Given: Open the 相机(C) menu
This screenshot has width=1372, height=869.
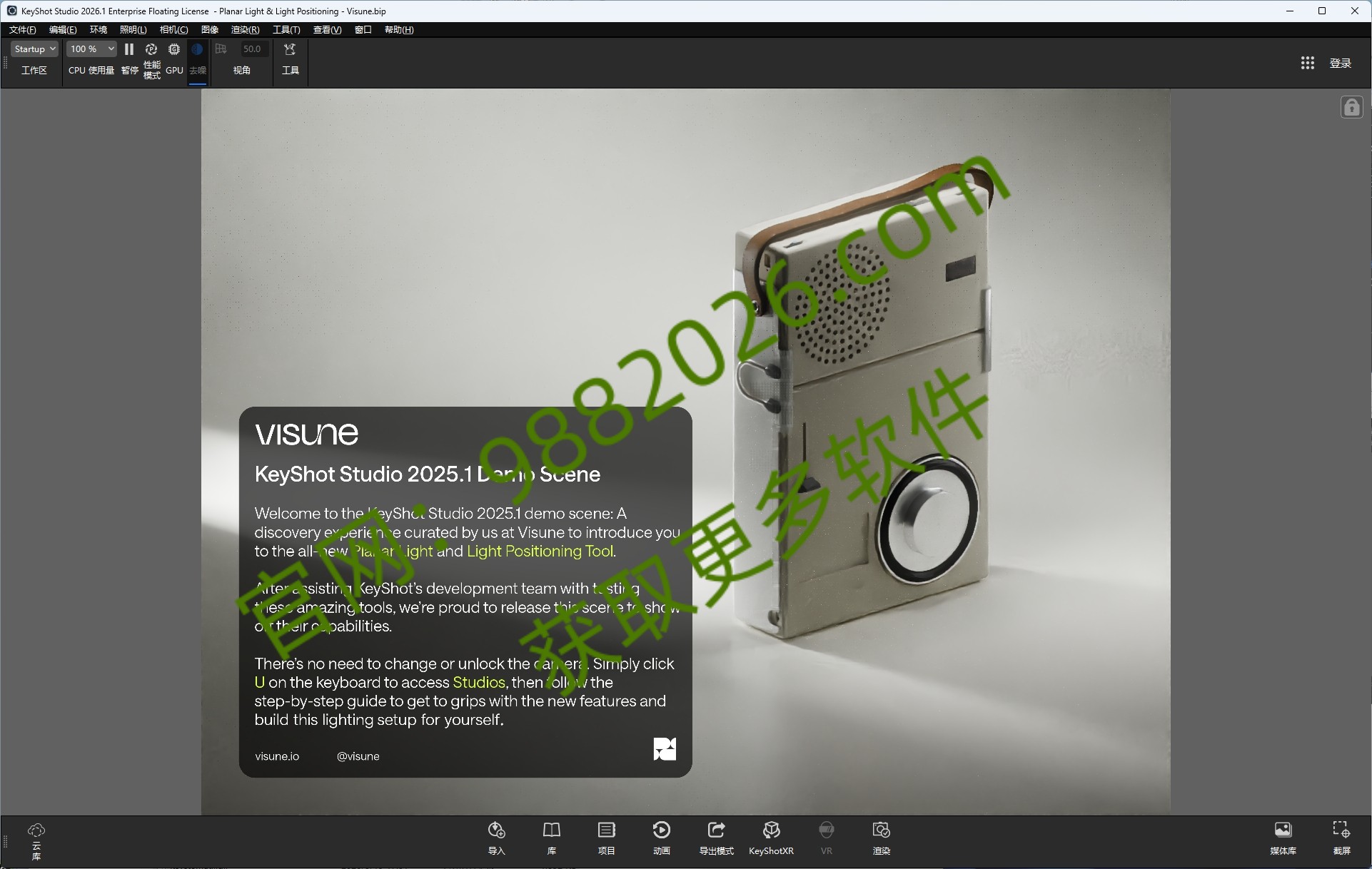Looking at the screenshot, I should [173, 30].
